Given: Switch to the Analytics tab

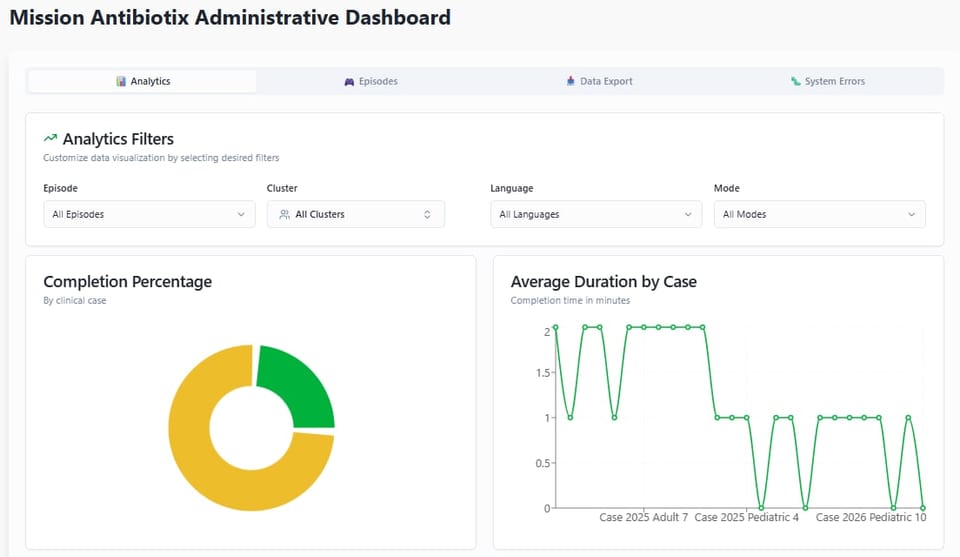Looking at the screenshot, I should tap(142, 81).
